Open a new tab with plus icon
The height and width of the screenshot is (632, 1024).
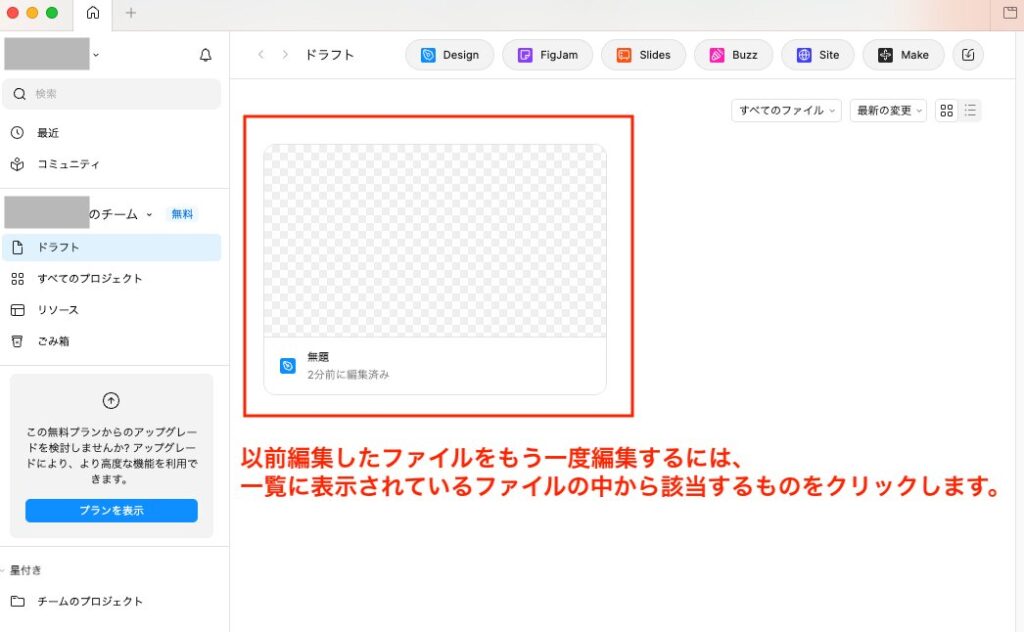pyautogui.click(x=131, y=13)
